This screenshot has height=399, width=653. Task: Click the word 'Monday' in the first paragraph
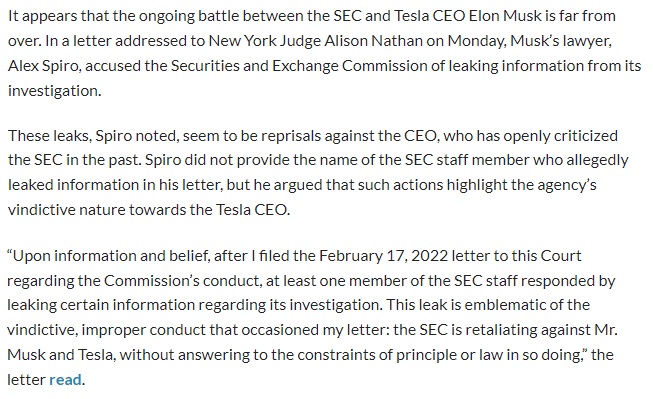tap(475, 41)
